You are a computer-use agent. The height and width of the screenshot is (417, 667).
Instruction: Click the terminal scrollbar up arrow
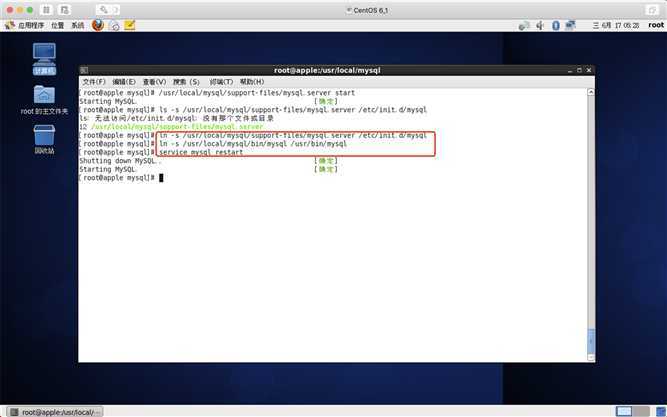pyautogui.click(x=590, y=92)
